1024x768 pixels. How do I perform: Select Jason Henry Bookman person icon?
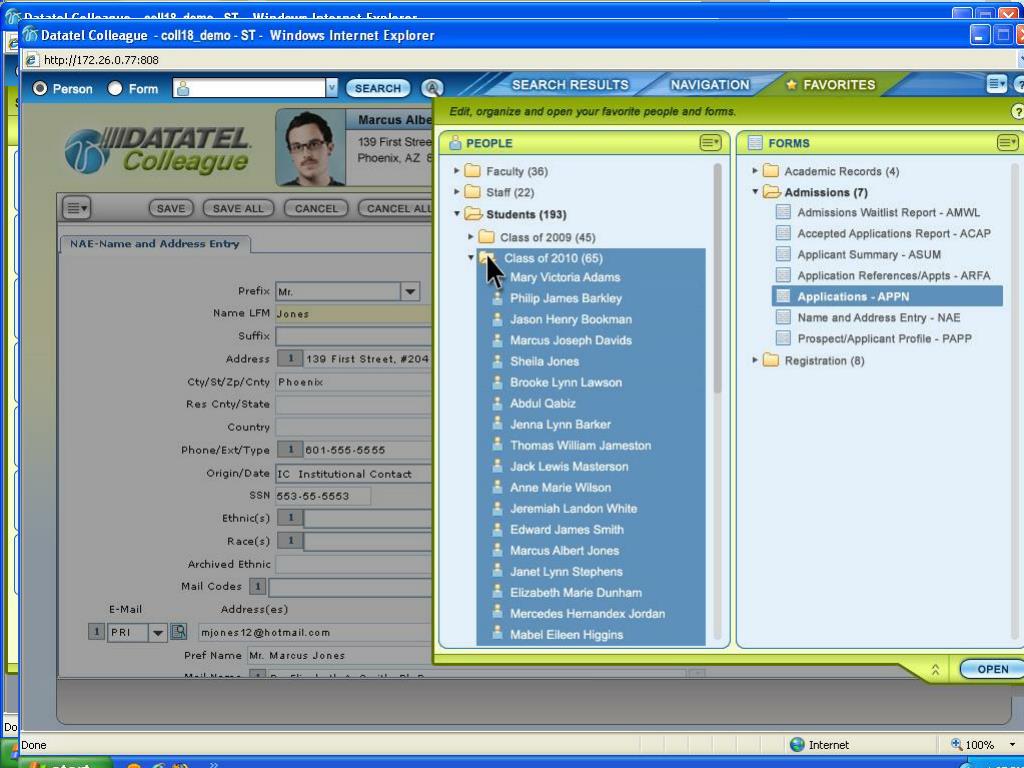click(497, 319)
